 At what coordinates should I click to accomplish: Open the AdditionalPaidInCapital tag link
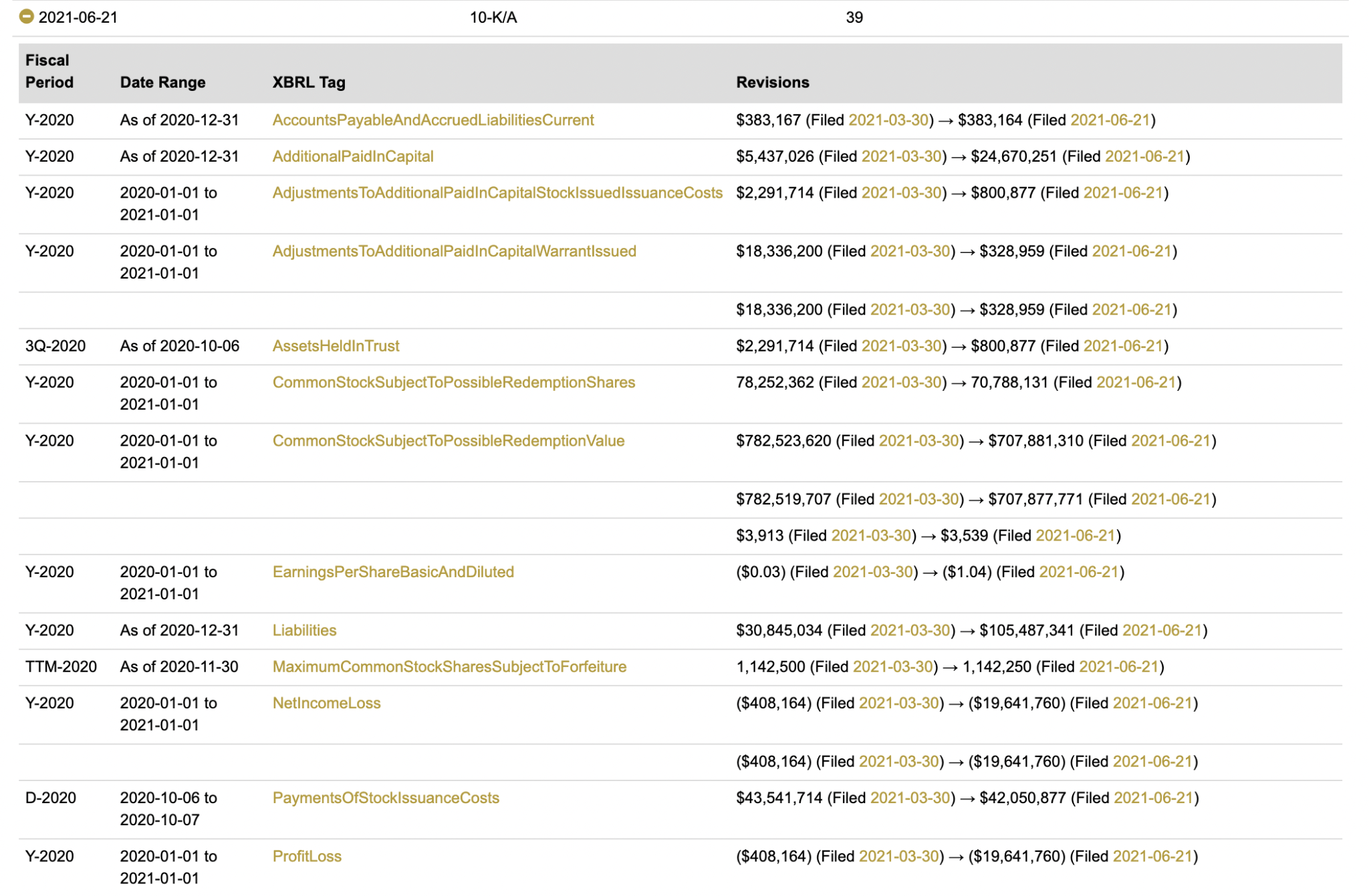352,156
